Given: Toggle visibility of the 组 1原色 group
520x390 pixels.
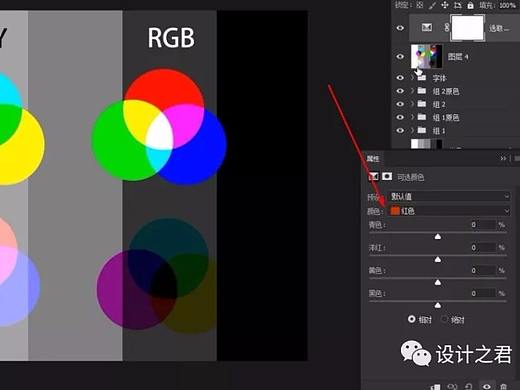Looking at the screenshot, I should 400,117.
